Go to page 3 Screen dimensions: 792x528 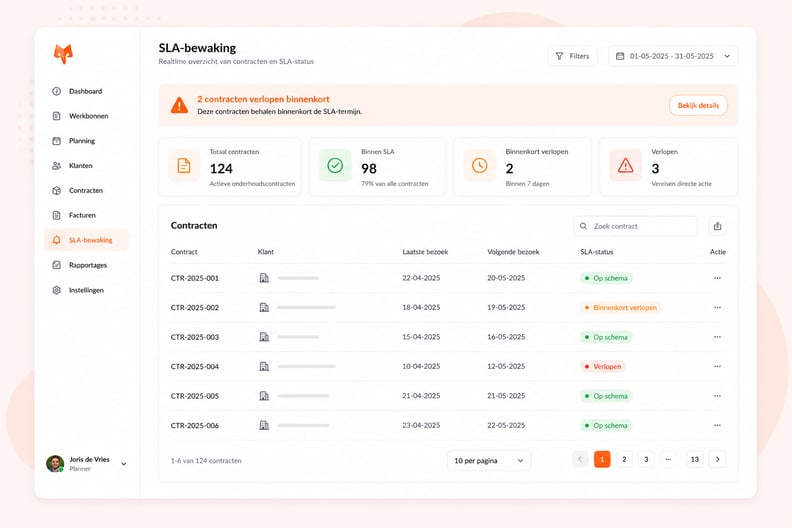[x=646, y=459]
